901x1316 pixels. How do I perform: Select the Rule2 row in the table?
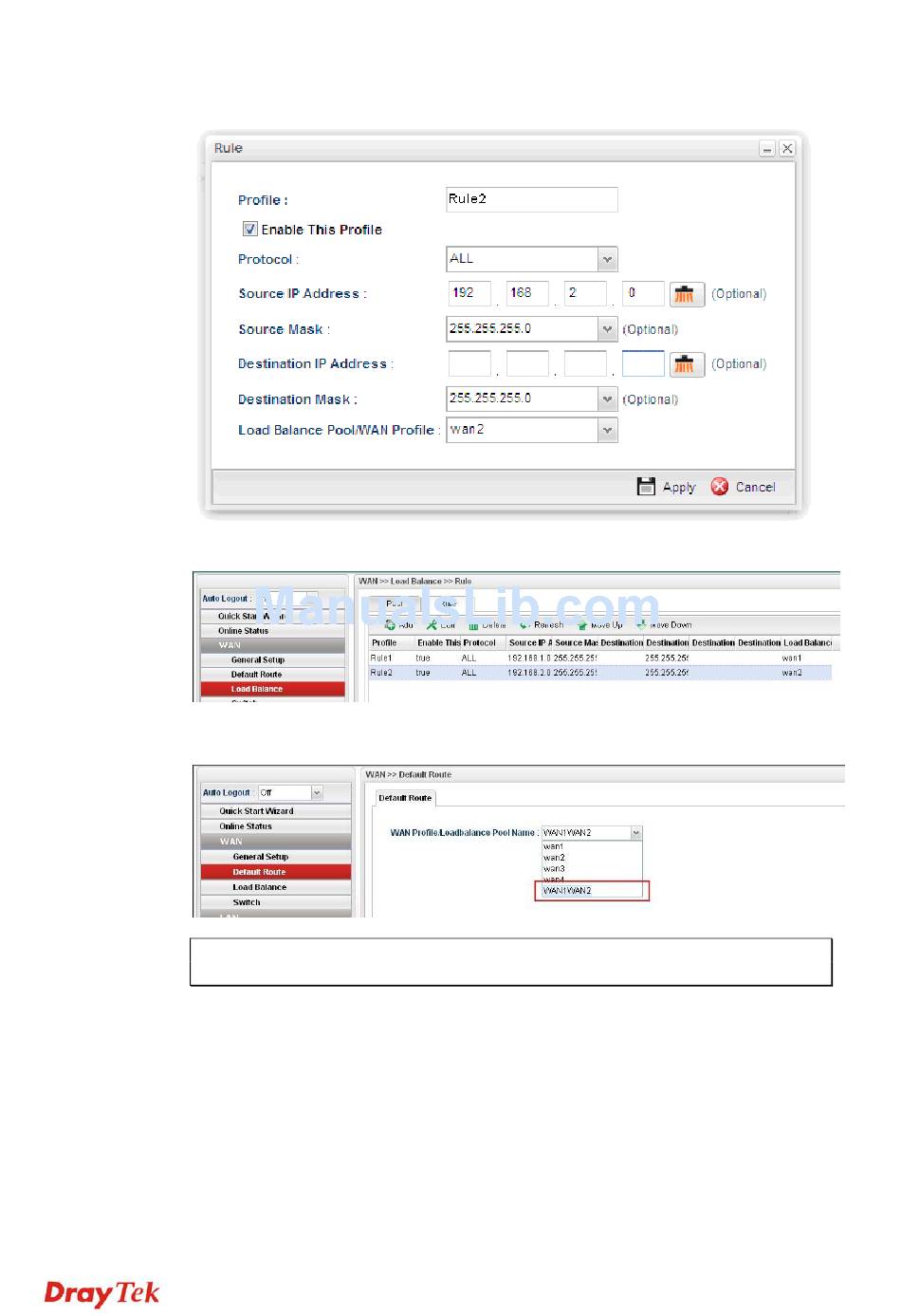tap(600, 673)
